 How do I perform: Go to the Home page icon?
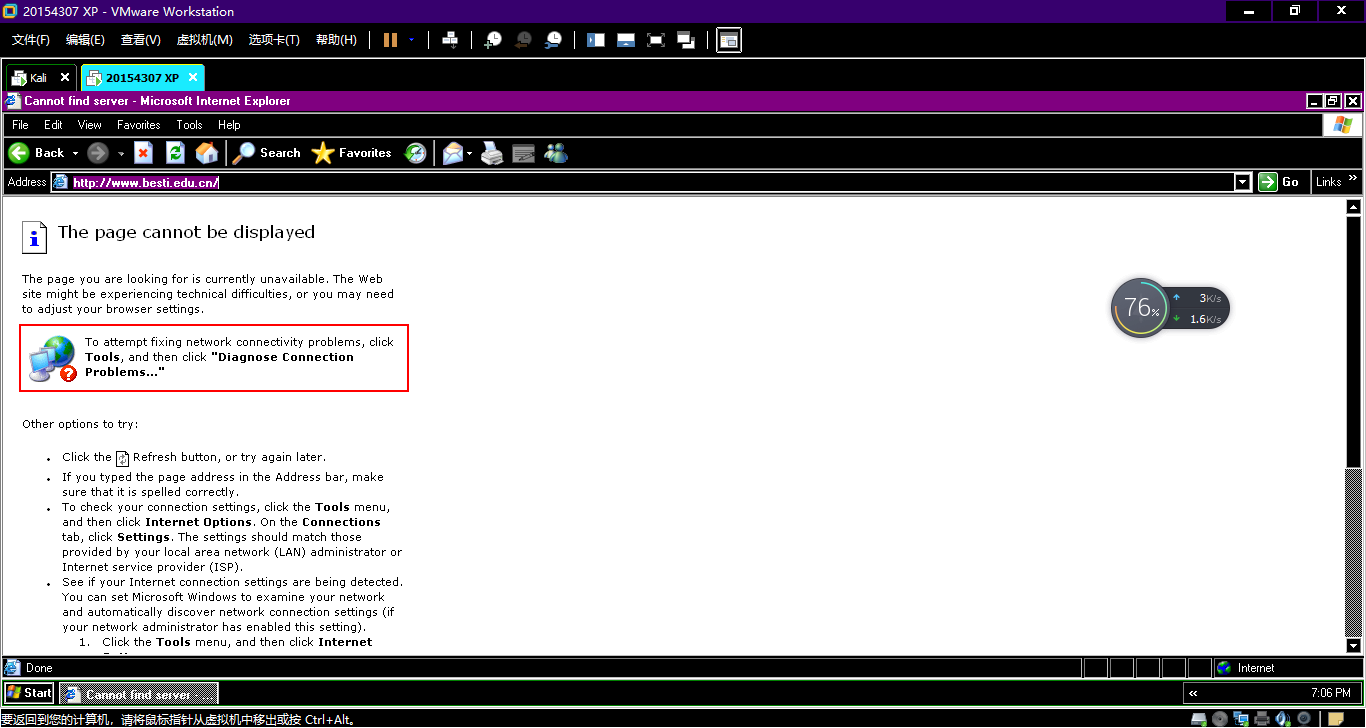[x=207, y=153]
